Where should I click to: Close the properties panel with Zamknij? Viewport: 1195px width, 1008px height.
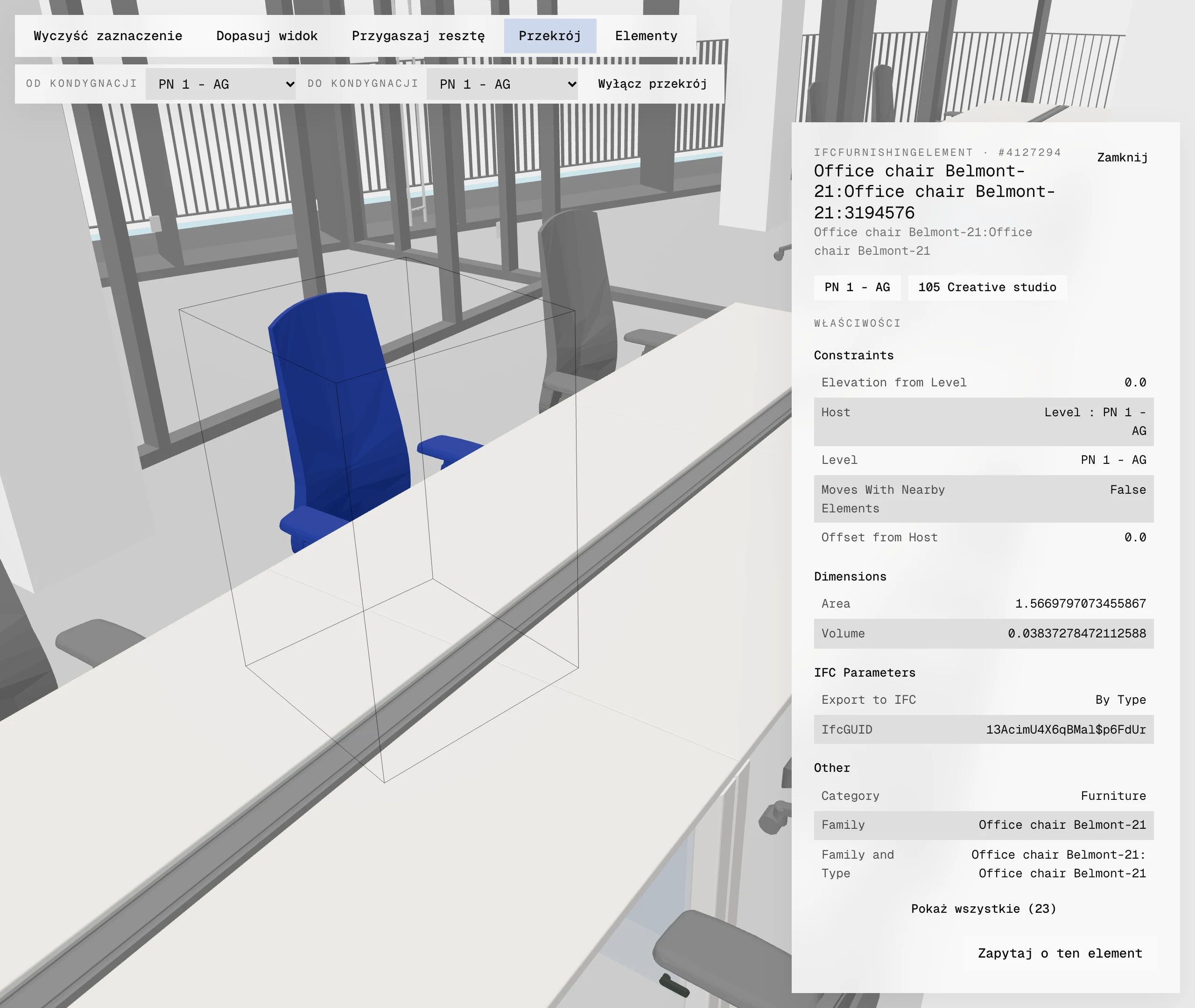pyautogui.click(x=1123, y=158)
